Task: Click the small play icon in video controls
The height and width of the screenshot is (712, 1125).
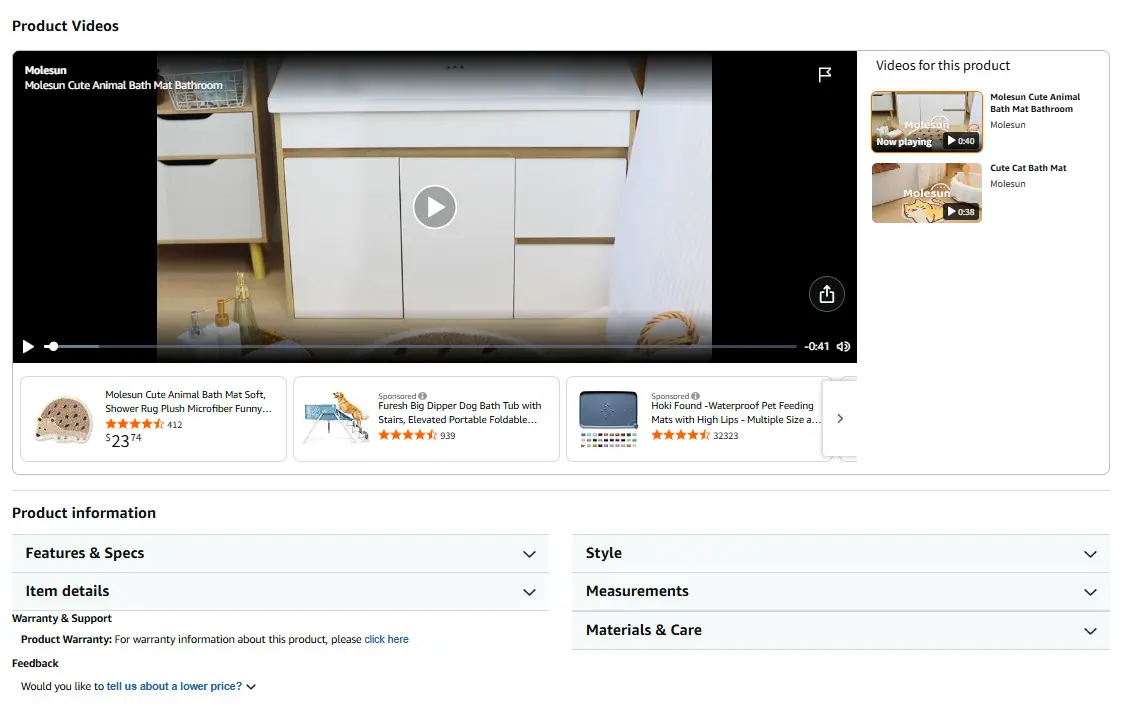Action: pos(28,347)
